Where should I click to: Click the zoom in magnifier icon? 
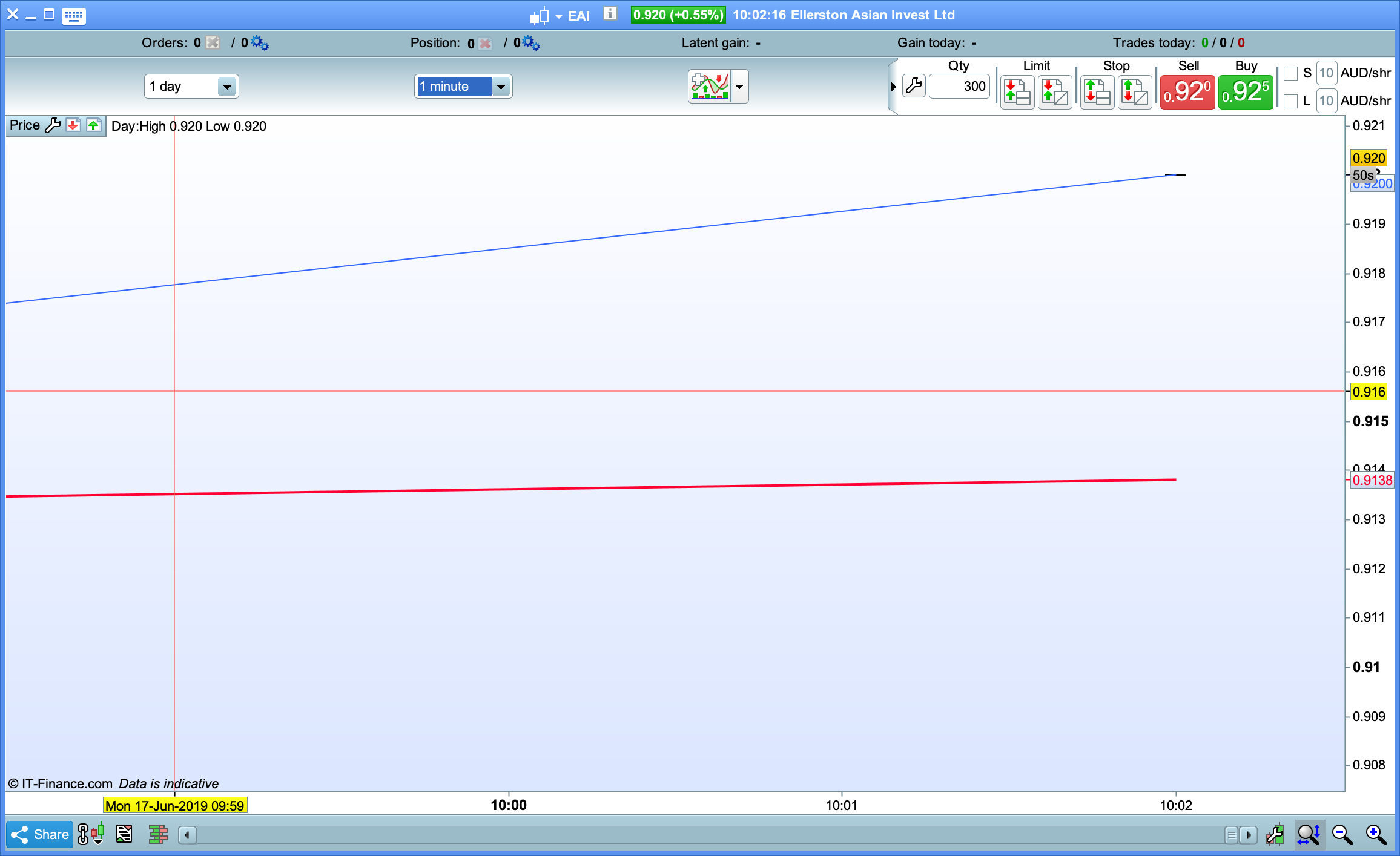[1376, 835]
